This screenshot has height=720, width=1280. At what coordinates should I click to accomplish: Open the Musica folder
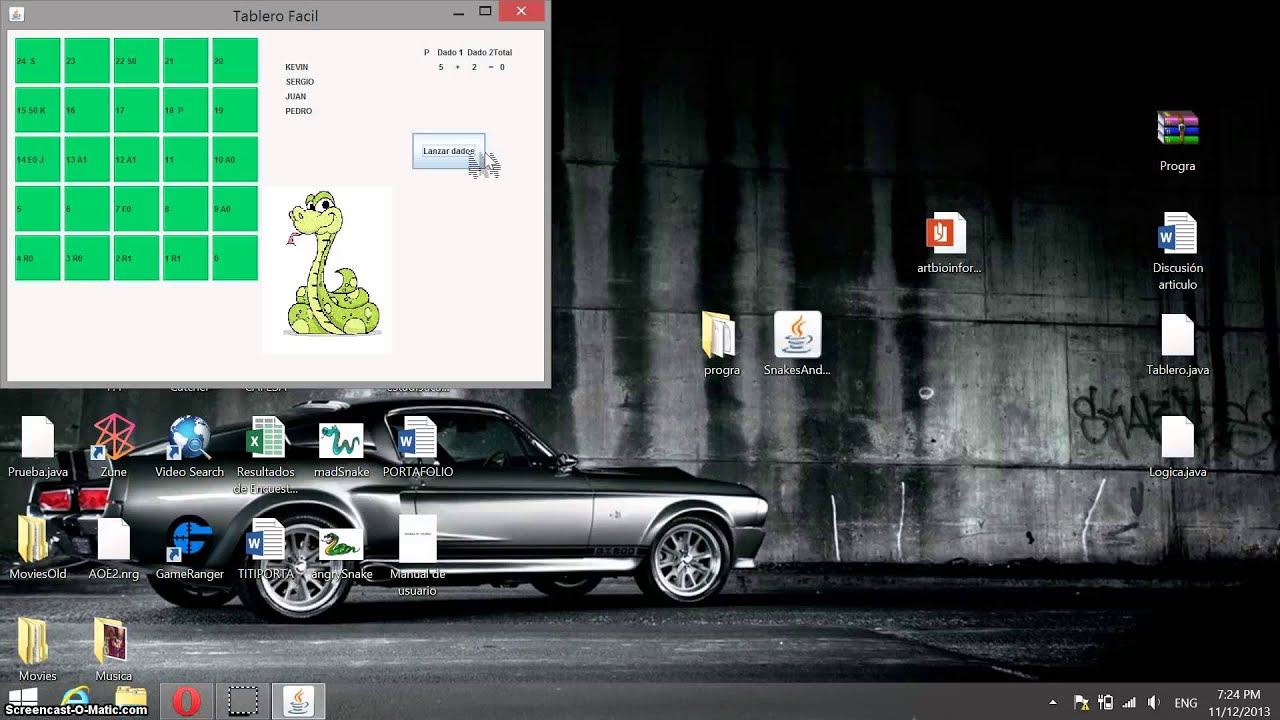(x=112, y=641)
